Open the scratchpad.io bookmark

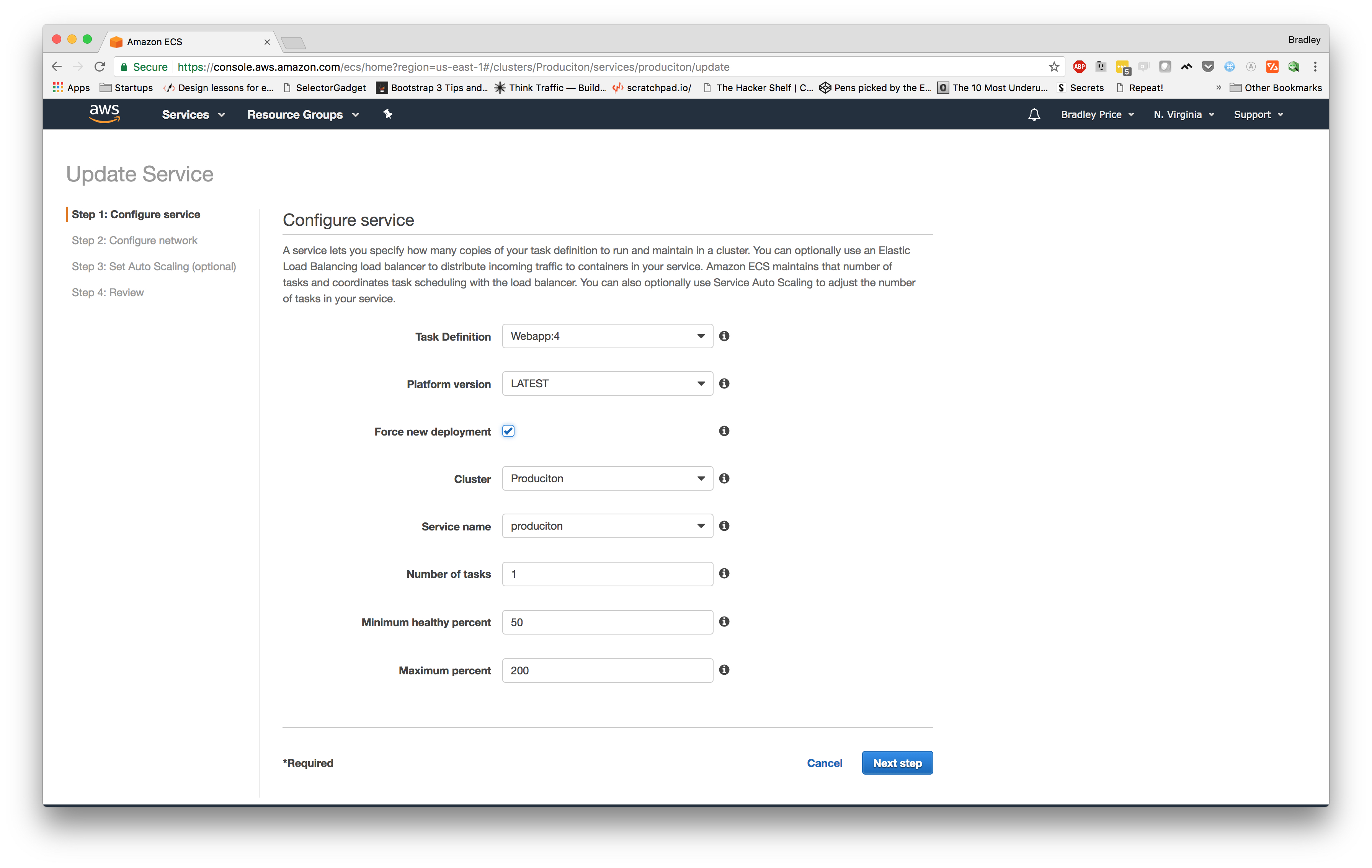[x=652, y=88]
